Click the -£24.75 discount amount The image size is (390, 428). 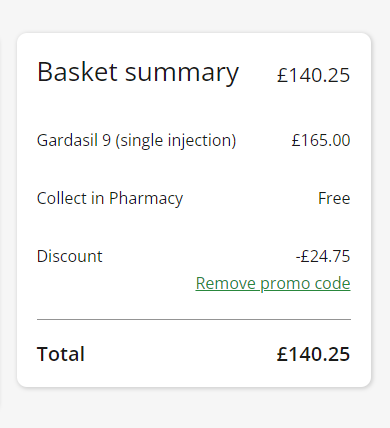tap(323, 256)
